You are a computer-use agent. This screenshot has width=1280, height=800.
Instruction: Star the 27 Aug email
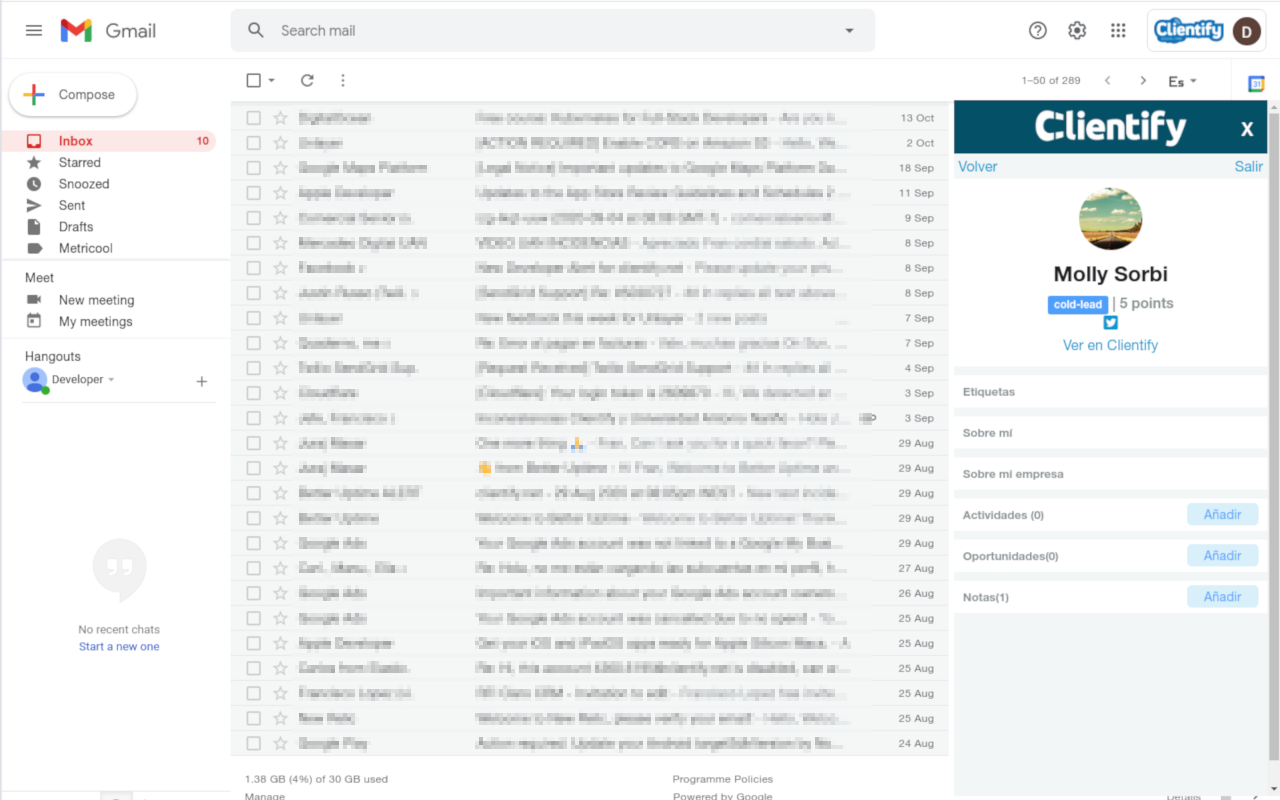(280, 568)
